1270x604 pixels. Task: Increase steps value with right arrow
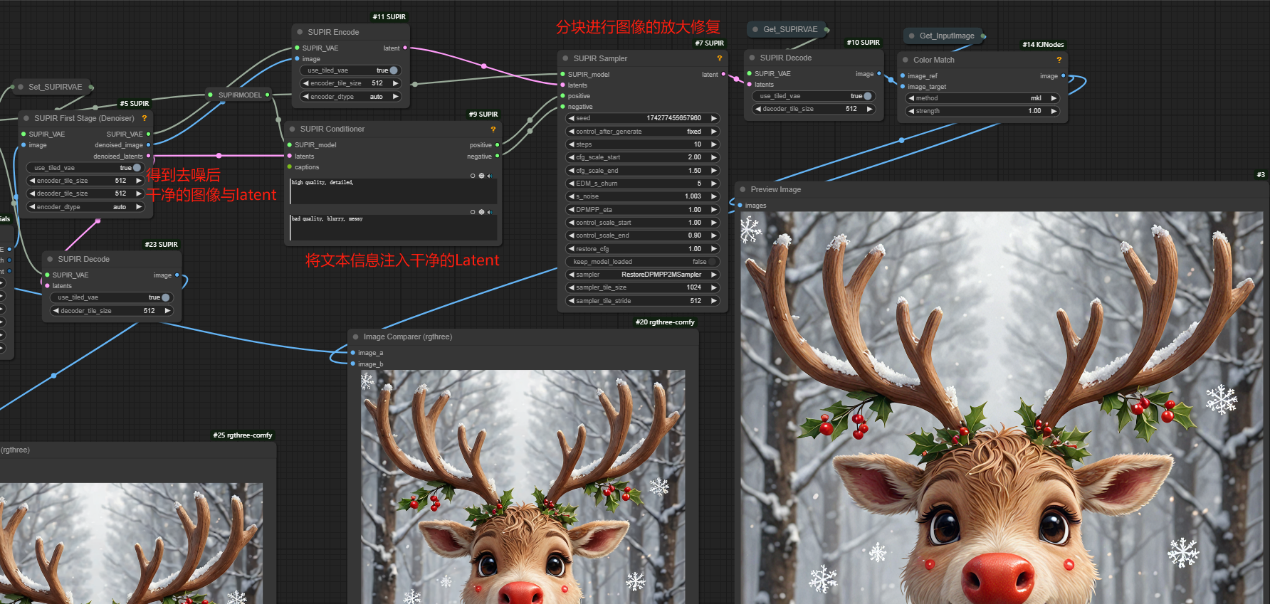click(714, 144)
